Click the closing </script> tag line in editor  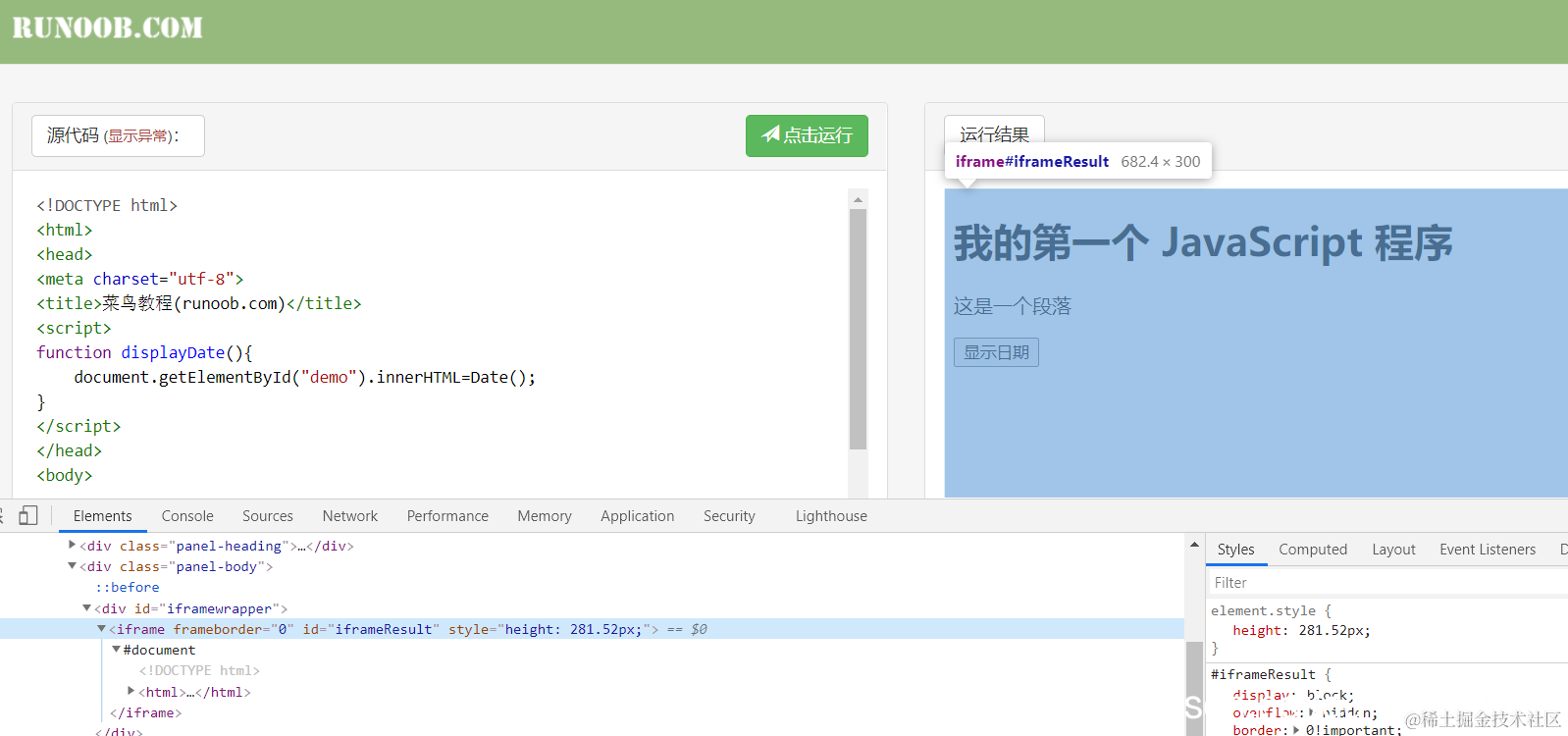(x=78, y=426)
